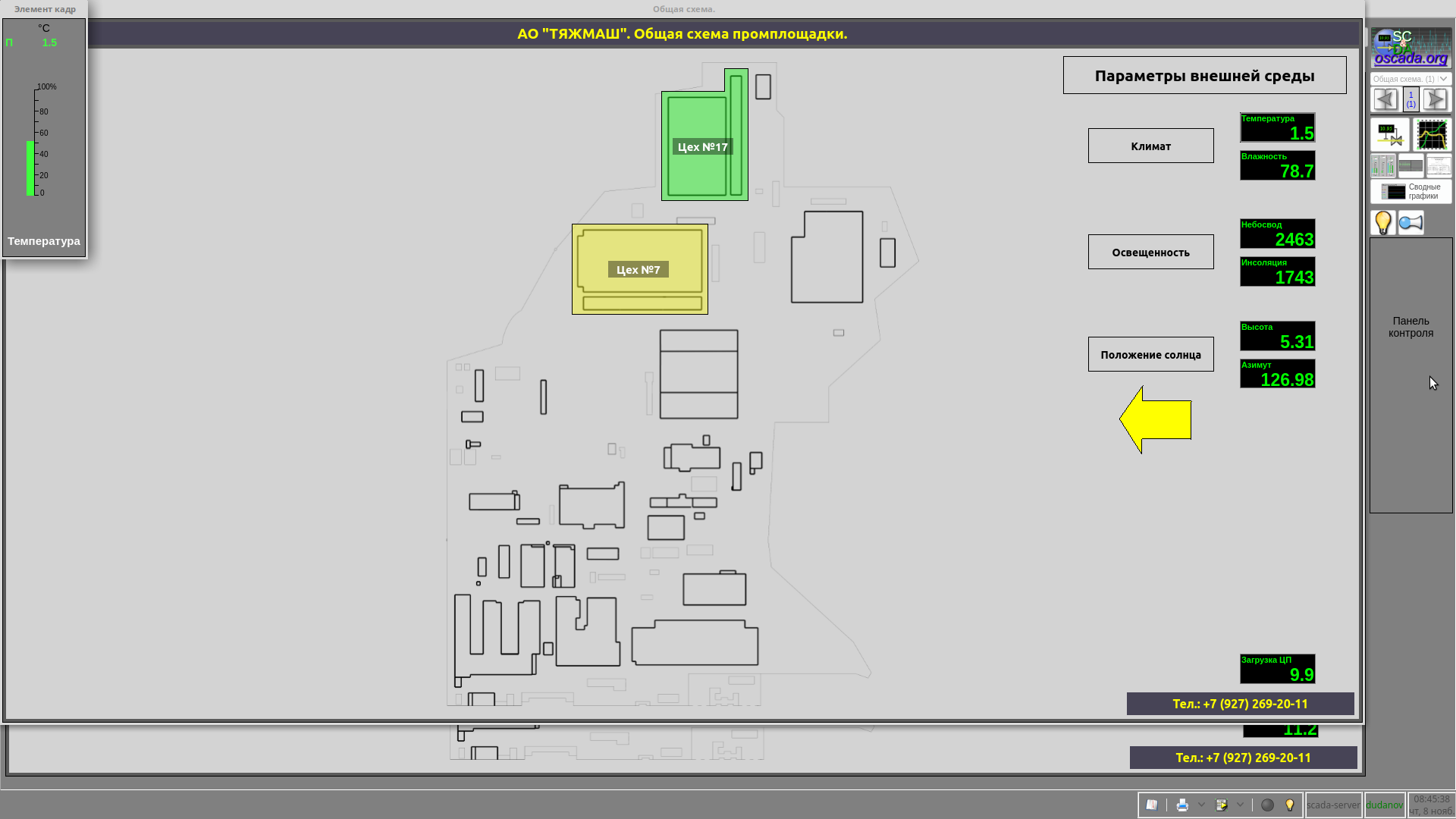Click the alarm horn sound icon
Image resolution: width=1456 pixels, height=819 pixels.
click(1410, 222)
